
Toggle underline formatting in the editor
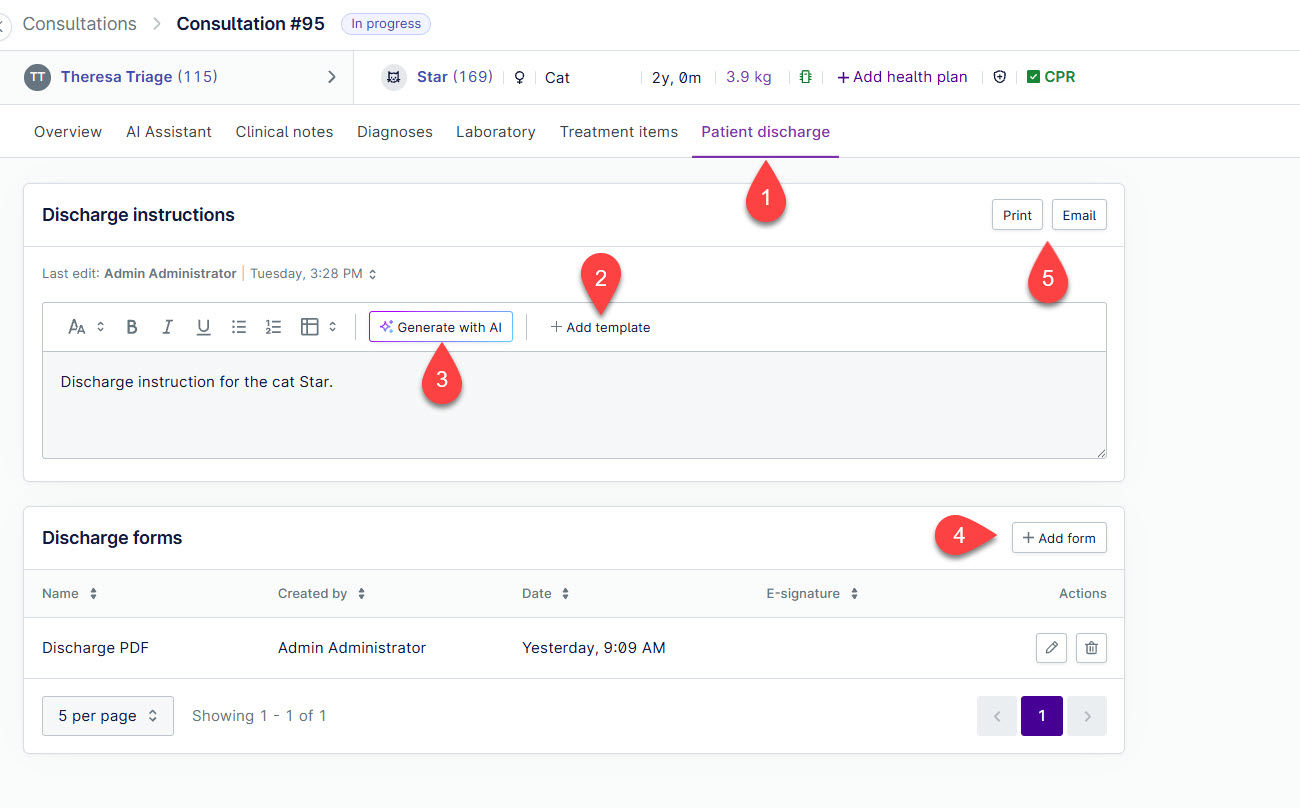click(203, 327)
